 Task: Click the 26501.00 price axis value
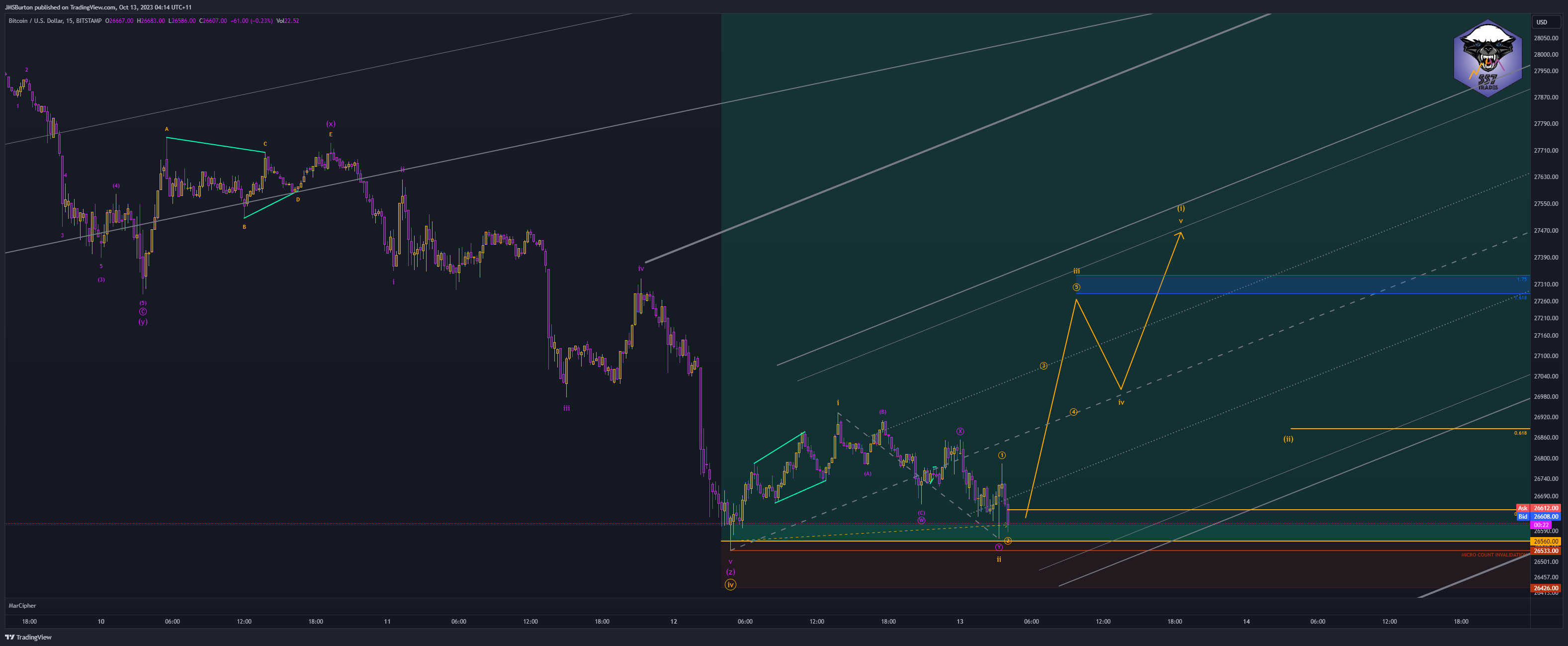pos(1546,561)
